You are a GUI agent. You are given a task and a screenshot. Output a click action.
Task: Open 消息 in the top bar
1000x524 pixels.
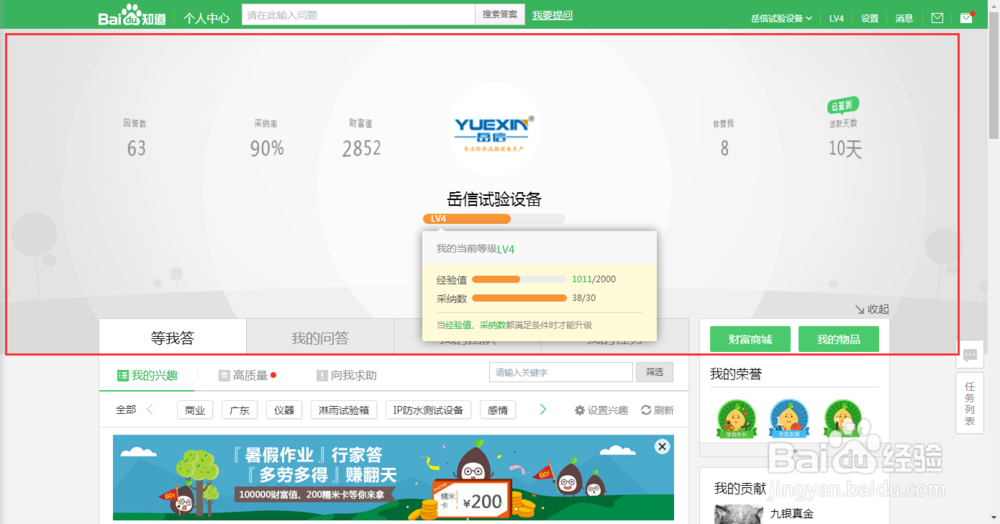904,18
